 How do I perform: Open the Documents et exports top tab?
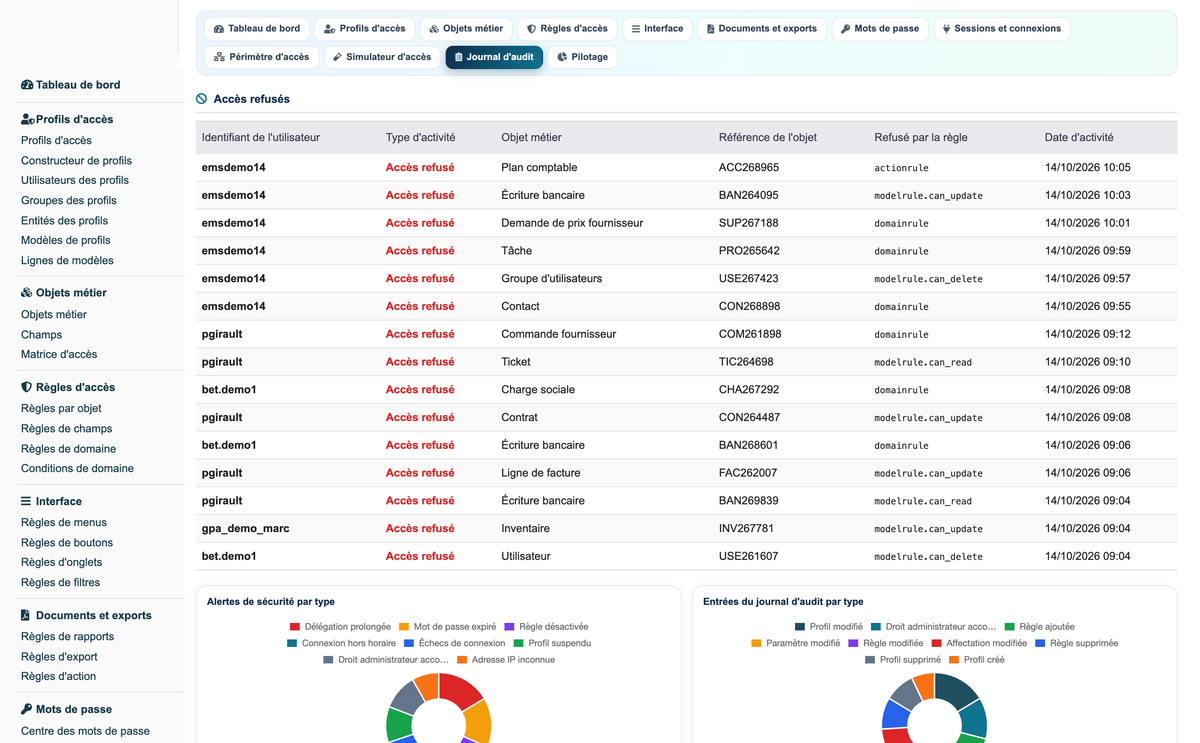(762, 29)
